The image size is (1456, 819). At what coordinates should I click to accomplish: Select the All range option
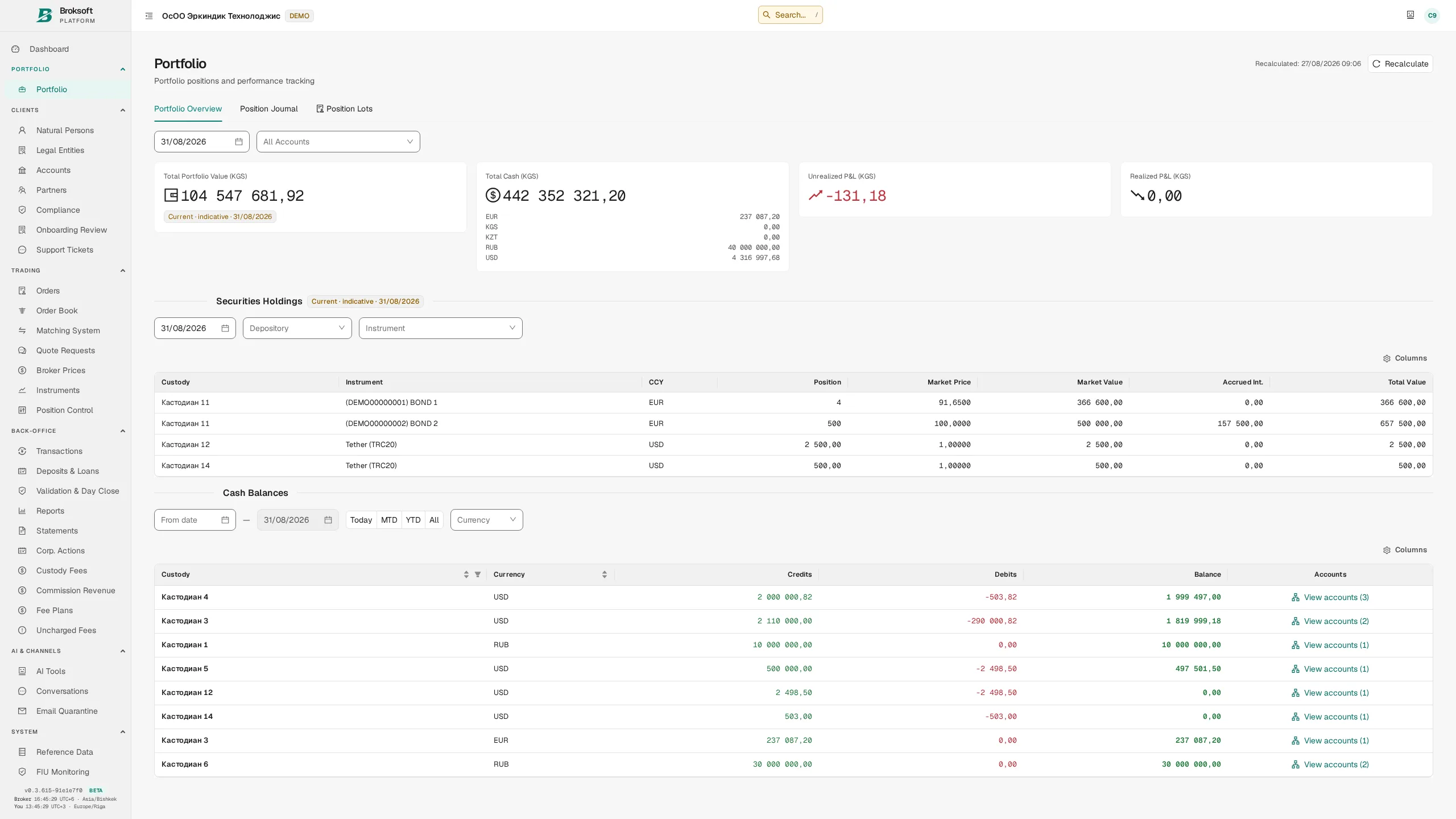434,520
